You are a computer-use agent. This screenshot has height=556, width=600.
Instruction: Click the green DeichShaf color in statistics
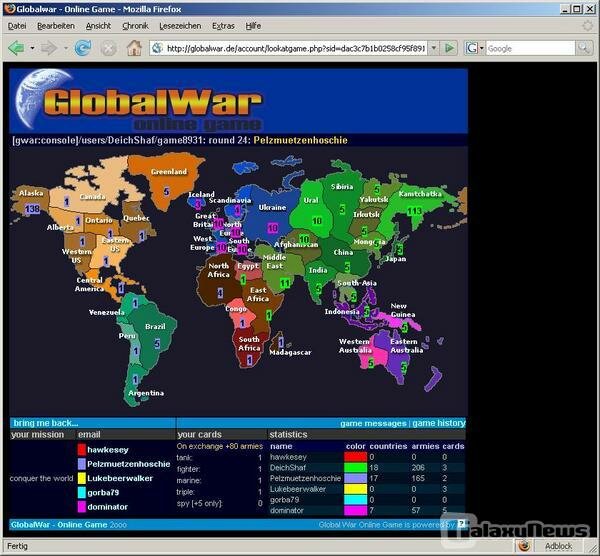(x=355, y=467)
